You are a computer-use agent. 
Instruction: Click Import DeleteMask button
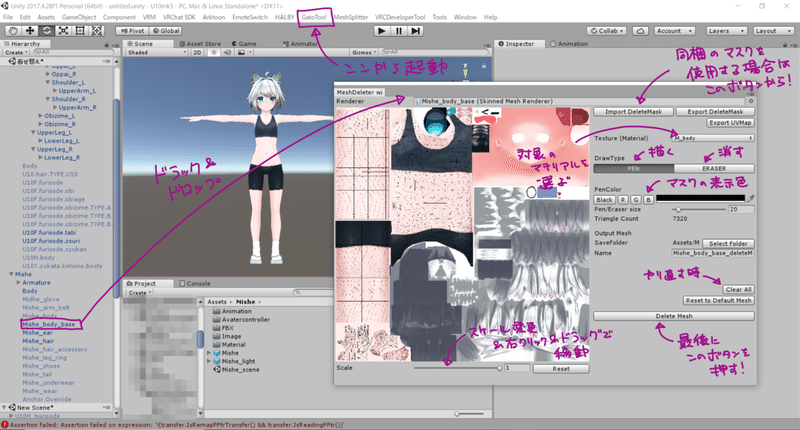[633, 111]
